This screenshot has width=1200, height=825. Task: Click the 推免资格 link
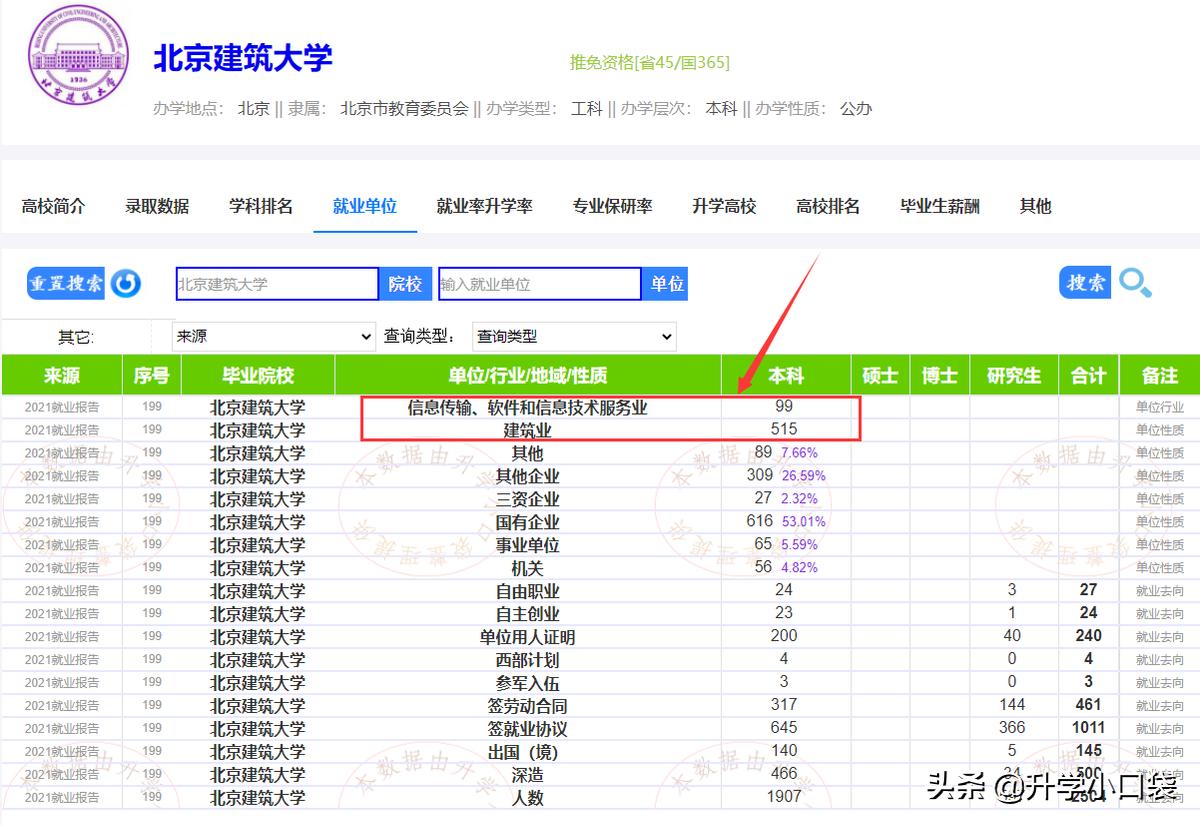[650, 62]
